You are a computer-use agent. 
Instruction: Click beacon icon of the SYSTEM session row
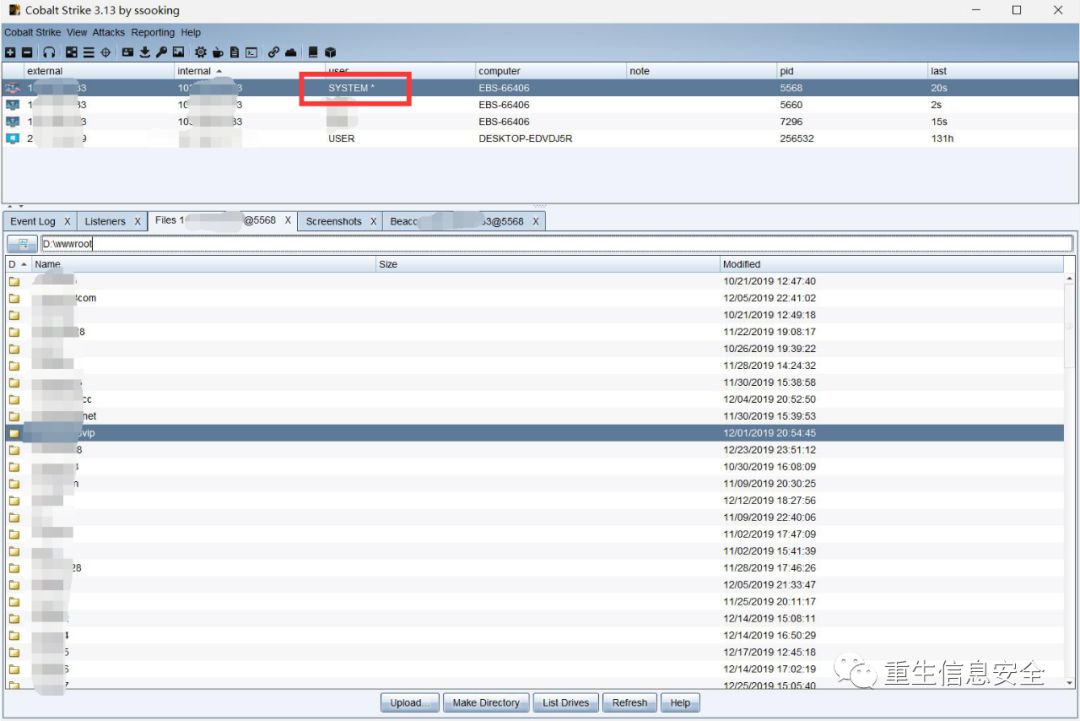pos(12,88)
